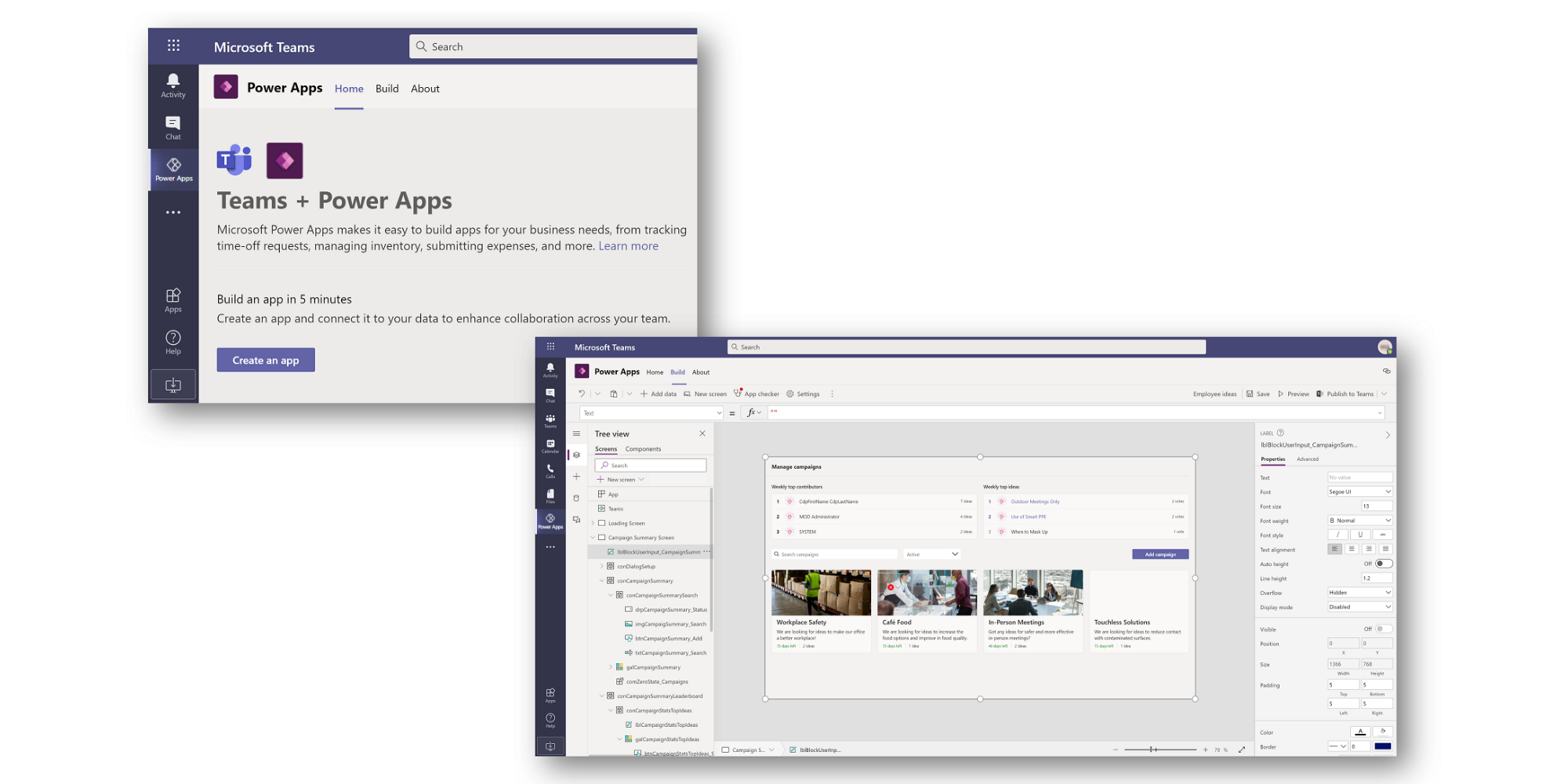
Task: Open the Font dropdown showing Segoe UI
Action: click(1359, 492)
